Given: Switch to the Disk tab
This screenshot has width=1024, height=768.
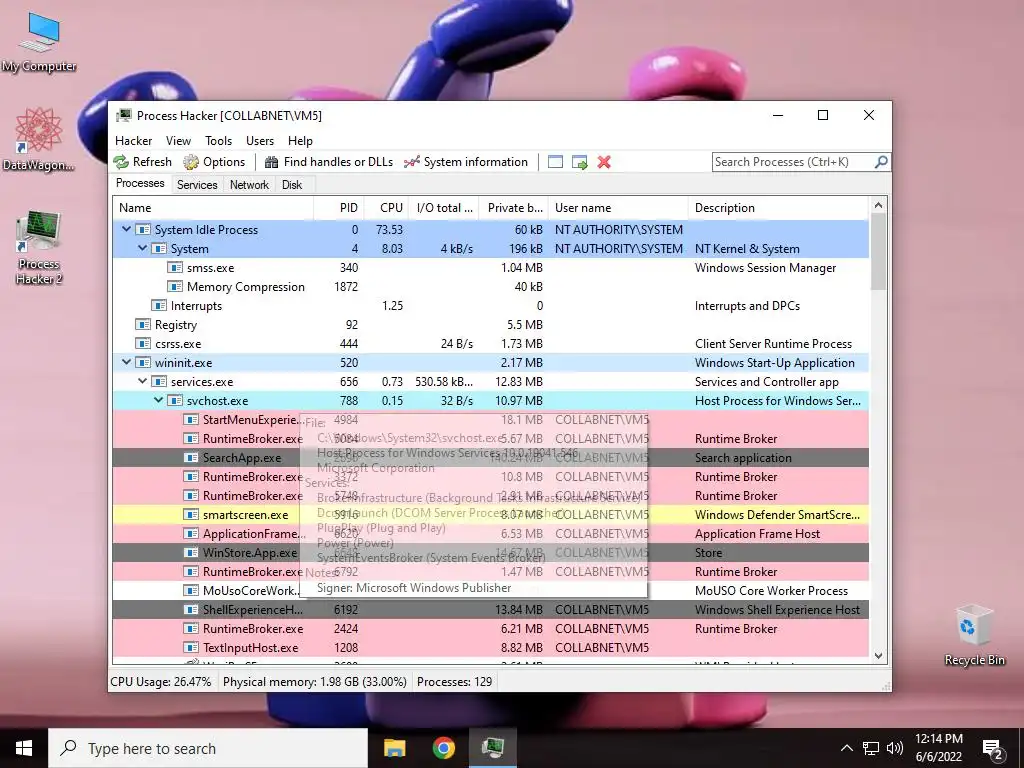Looking at the screenshot, I should [x=292, y=185].
